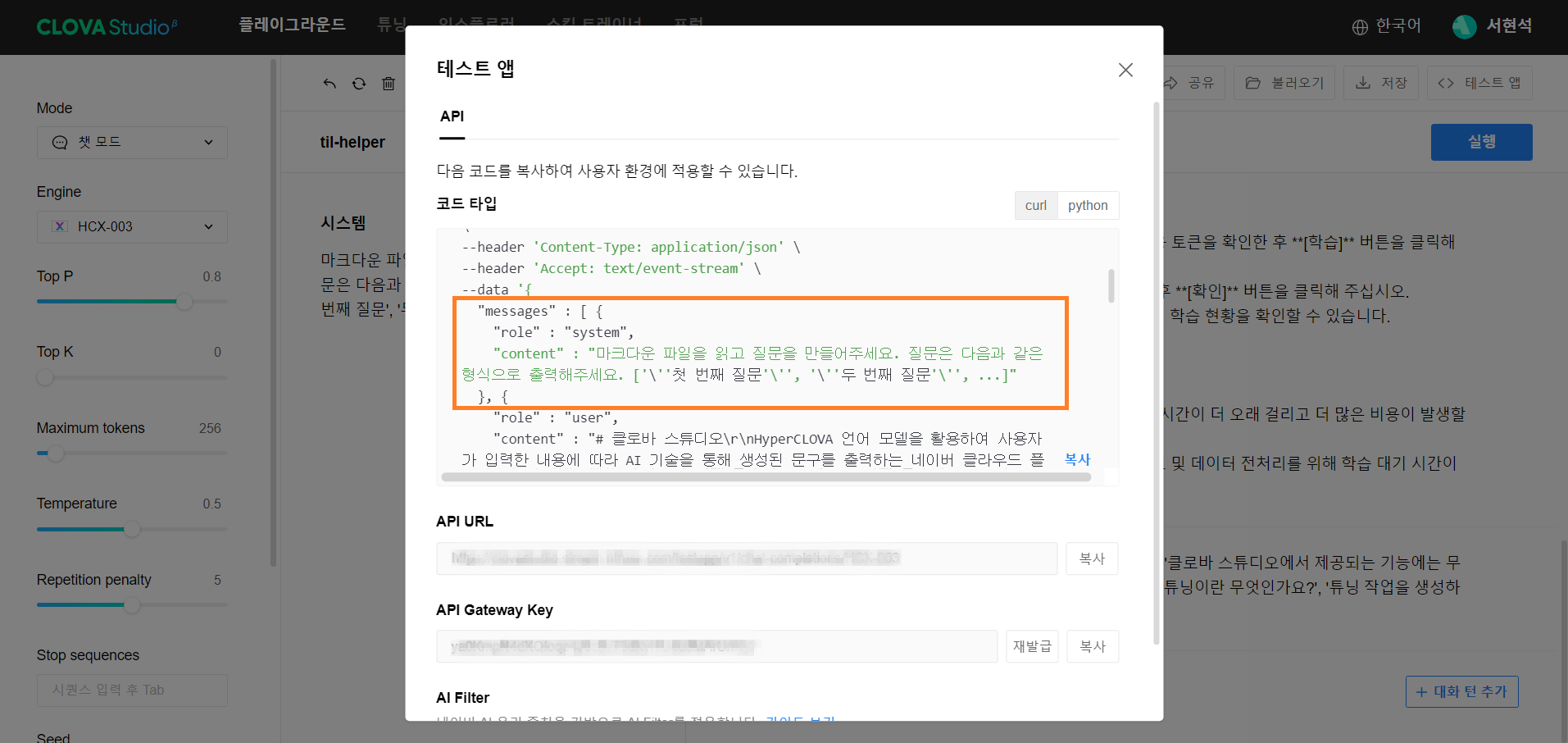Click the chat bubble icon in Mode
1568x743 pixels.
[x=60, y=143]
